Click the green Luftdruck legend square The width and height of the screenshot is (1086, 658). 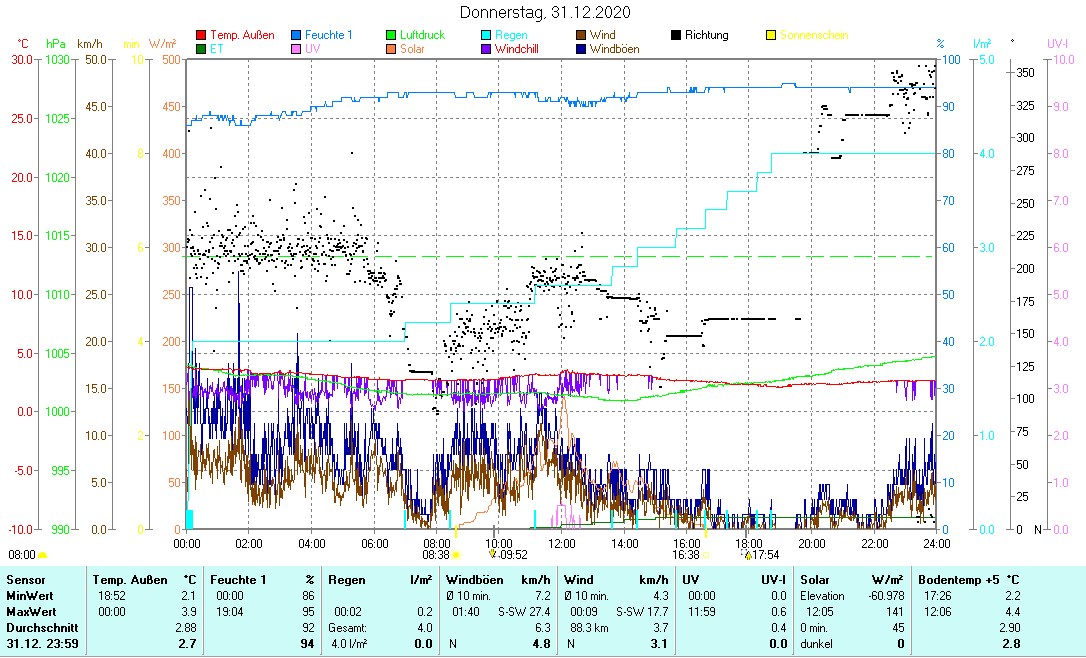391,35
